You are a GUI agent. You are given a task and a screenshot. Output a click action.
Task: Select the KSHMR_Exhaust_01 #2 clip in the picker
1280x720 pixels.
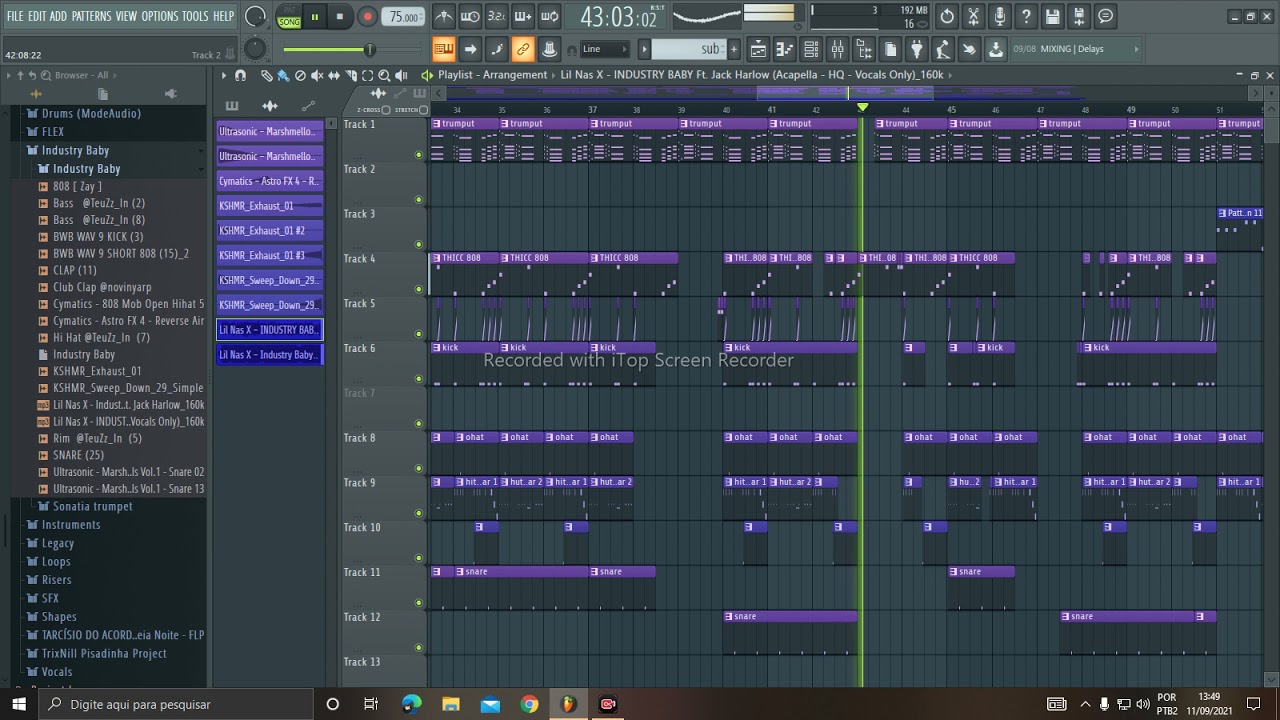point(270,230)
